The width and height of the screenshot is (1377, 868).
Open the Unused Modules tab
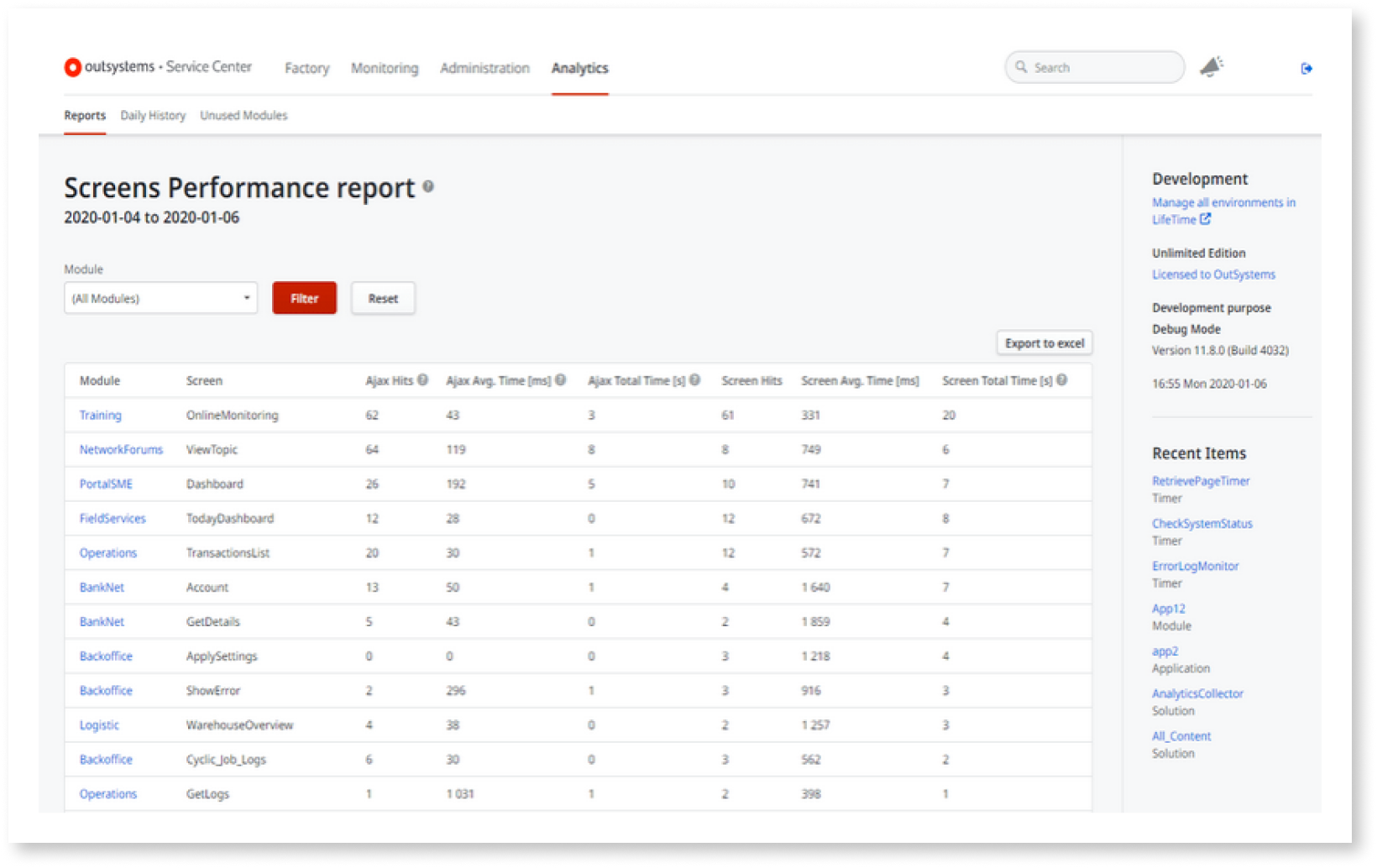click(x=243, y=115)
